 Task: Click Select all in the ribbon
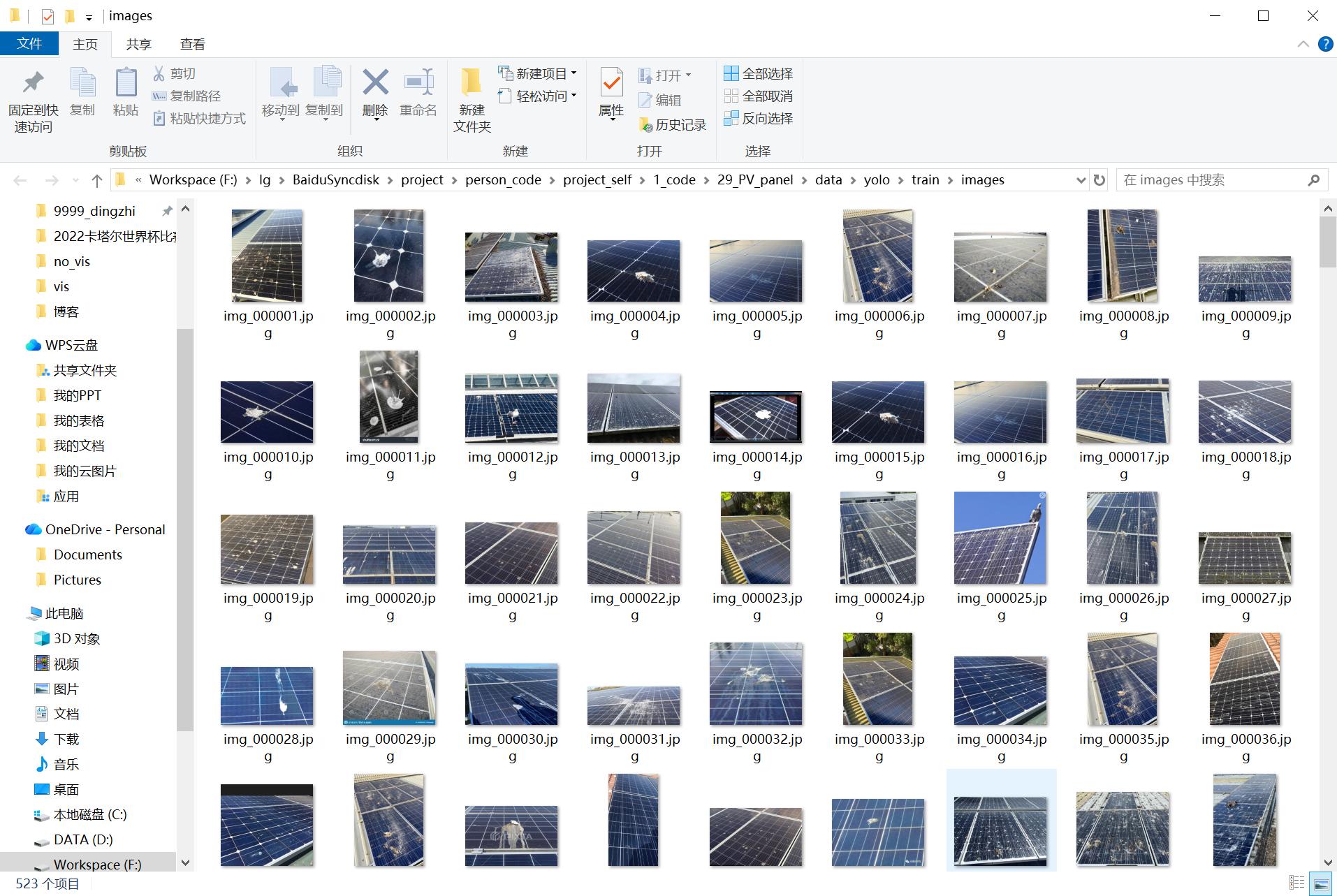click(759, 73)
